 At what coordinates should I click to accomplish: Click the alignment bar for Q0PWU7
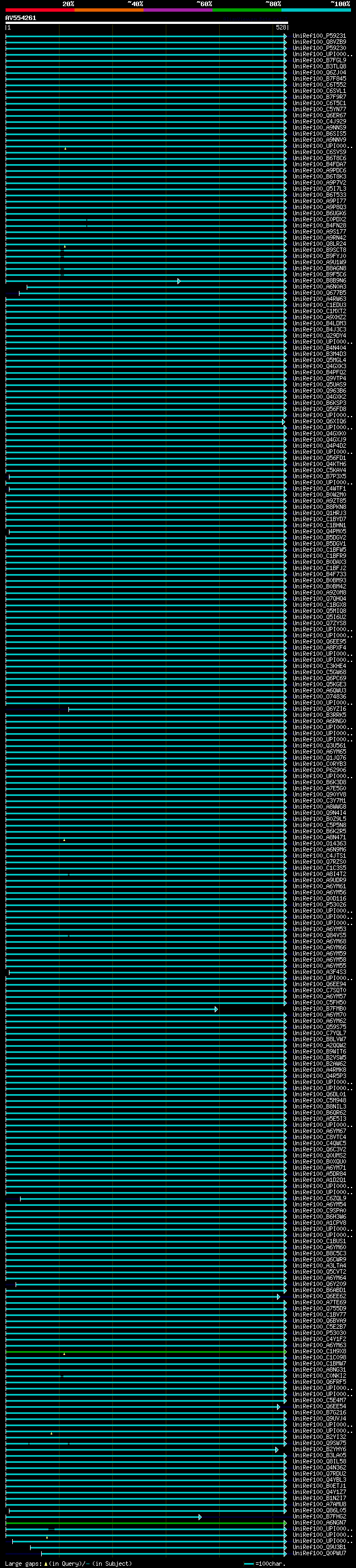(164, 1554)
